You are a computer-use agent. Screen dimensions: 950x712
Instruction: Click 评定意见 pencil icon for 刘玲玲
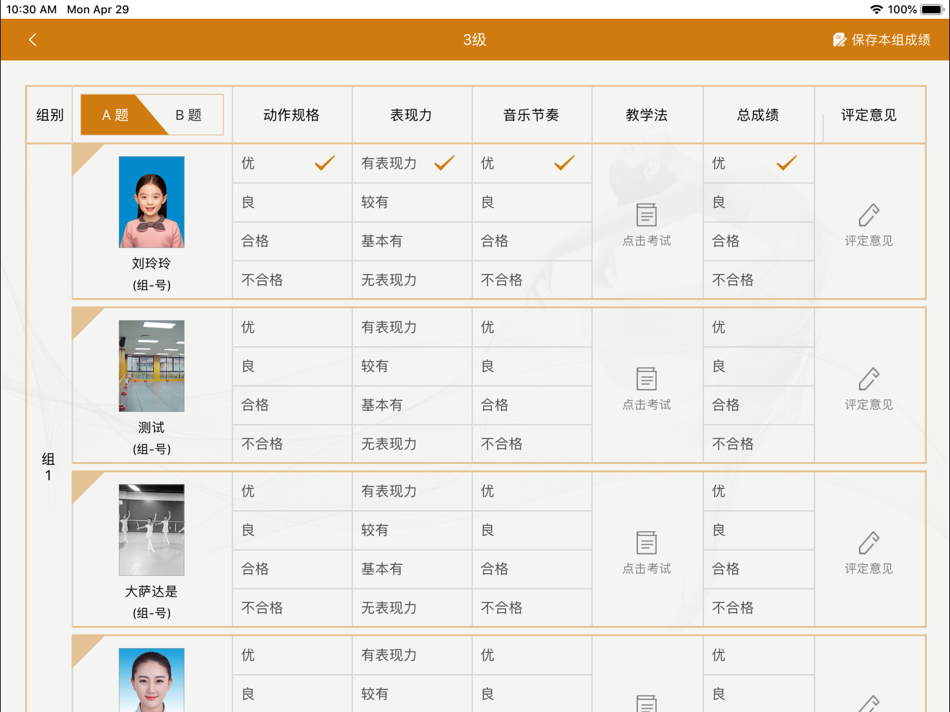coord(869,215)
